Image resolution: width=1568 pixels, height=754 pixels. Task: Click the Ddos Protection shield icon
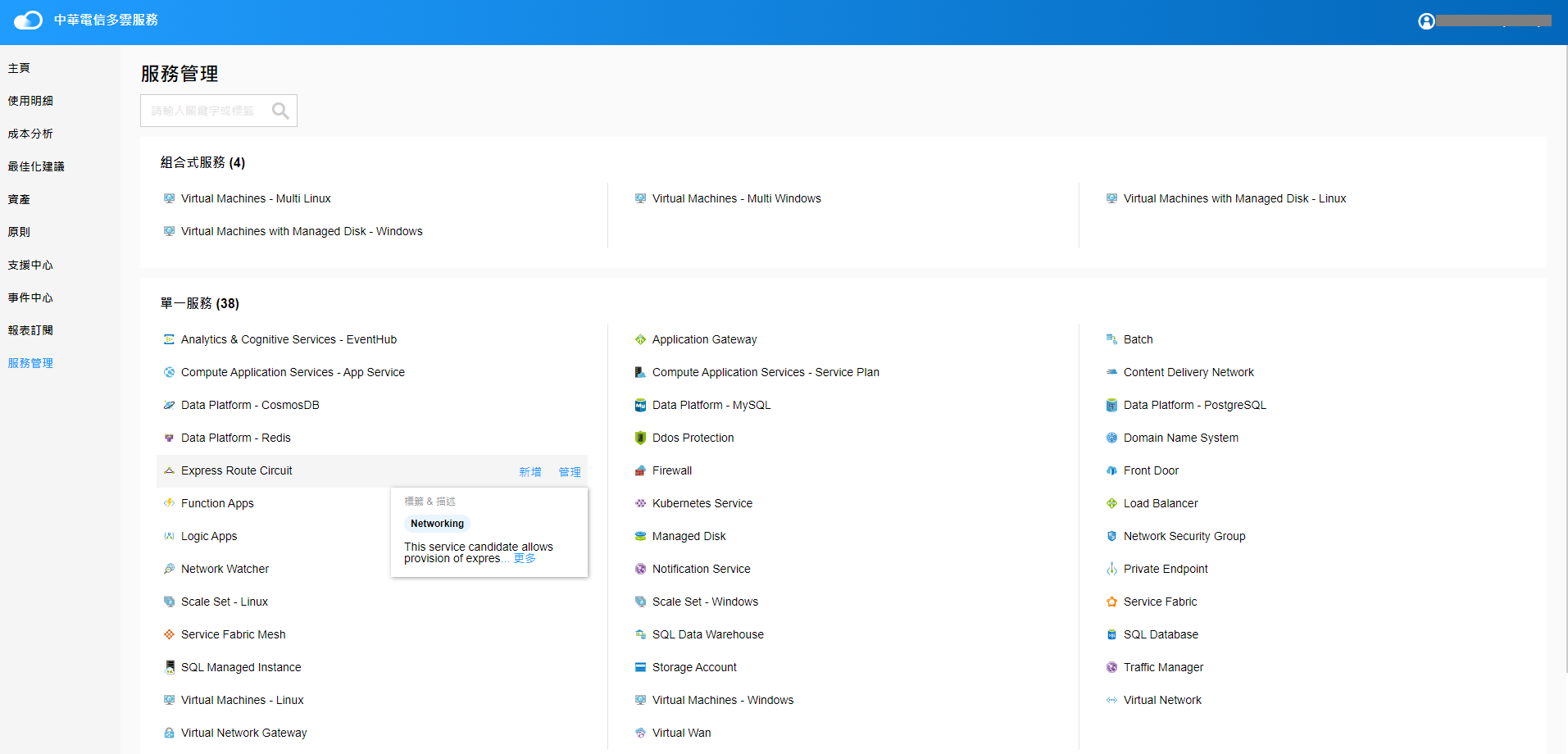[640, 438]
